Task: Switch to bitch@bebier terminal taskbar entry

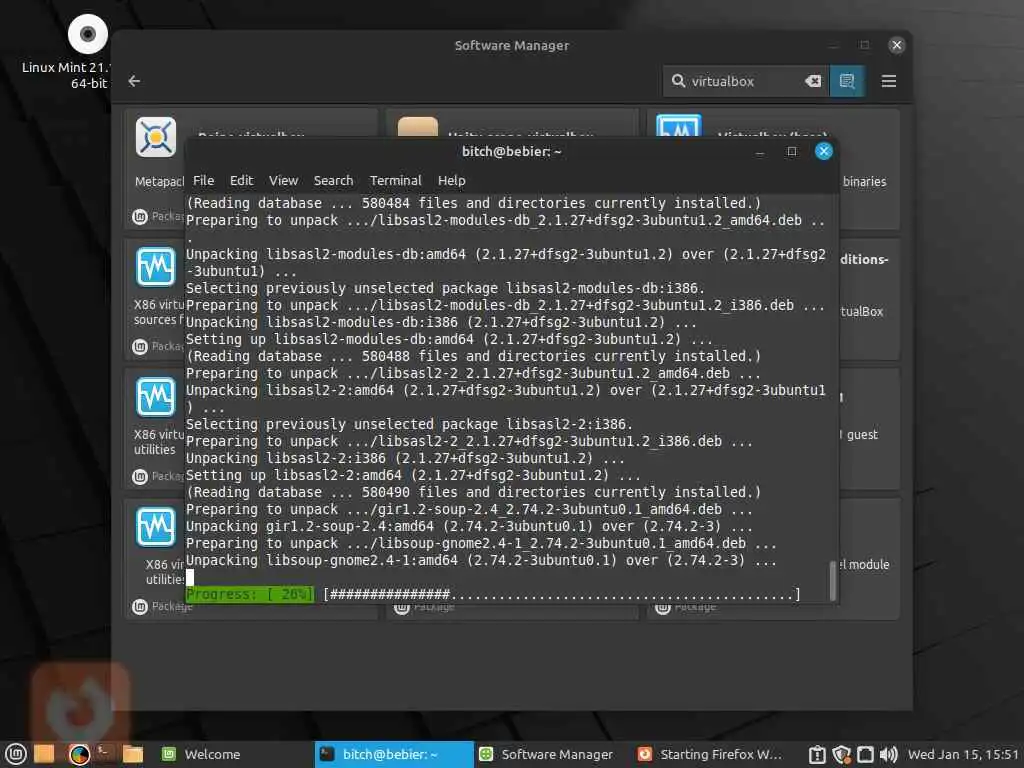Action: tap(394, 754)
